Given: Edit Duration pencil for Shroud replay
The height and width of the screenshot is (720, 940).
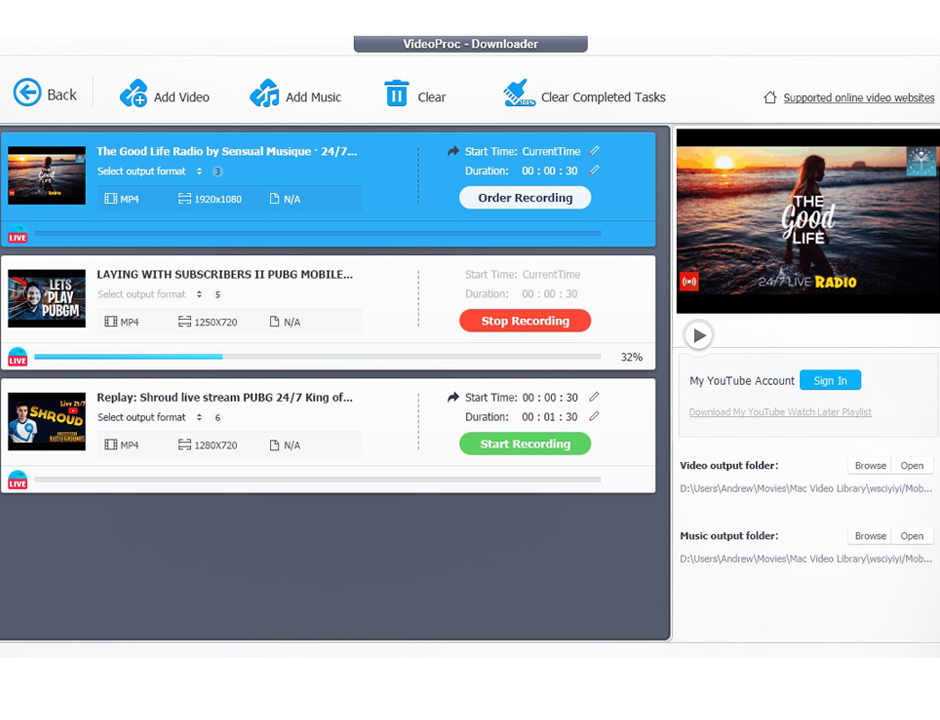Looking at the screenshot, I should pyautogui.click(x=594, y=416).
